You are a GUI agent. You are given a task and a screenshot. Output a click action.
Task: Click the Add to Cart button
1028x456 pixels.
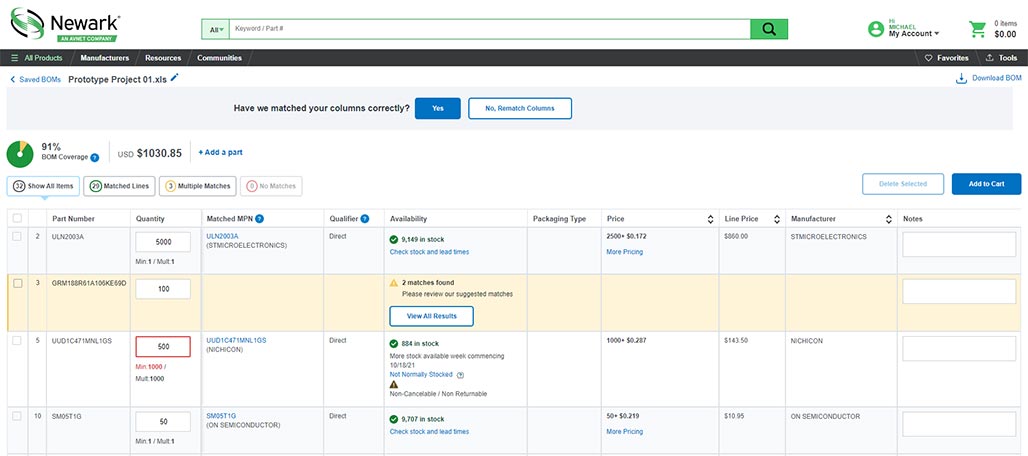click(x=986, y=184)
